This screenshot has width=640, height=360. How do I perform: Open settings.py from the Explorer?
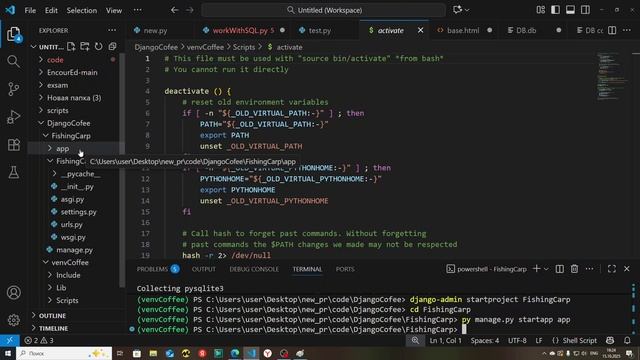pyautogui.click(x=78, y=211)
